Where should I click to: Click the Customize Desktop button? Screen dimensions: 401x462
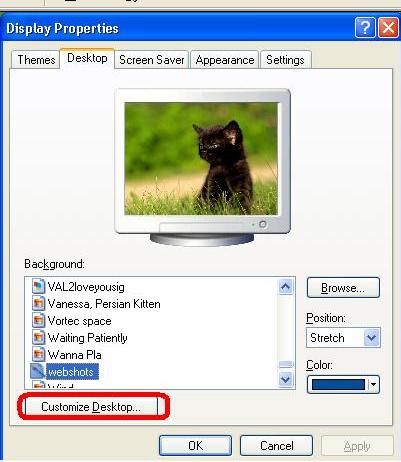[x=91, y=407]
